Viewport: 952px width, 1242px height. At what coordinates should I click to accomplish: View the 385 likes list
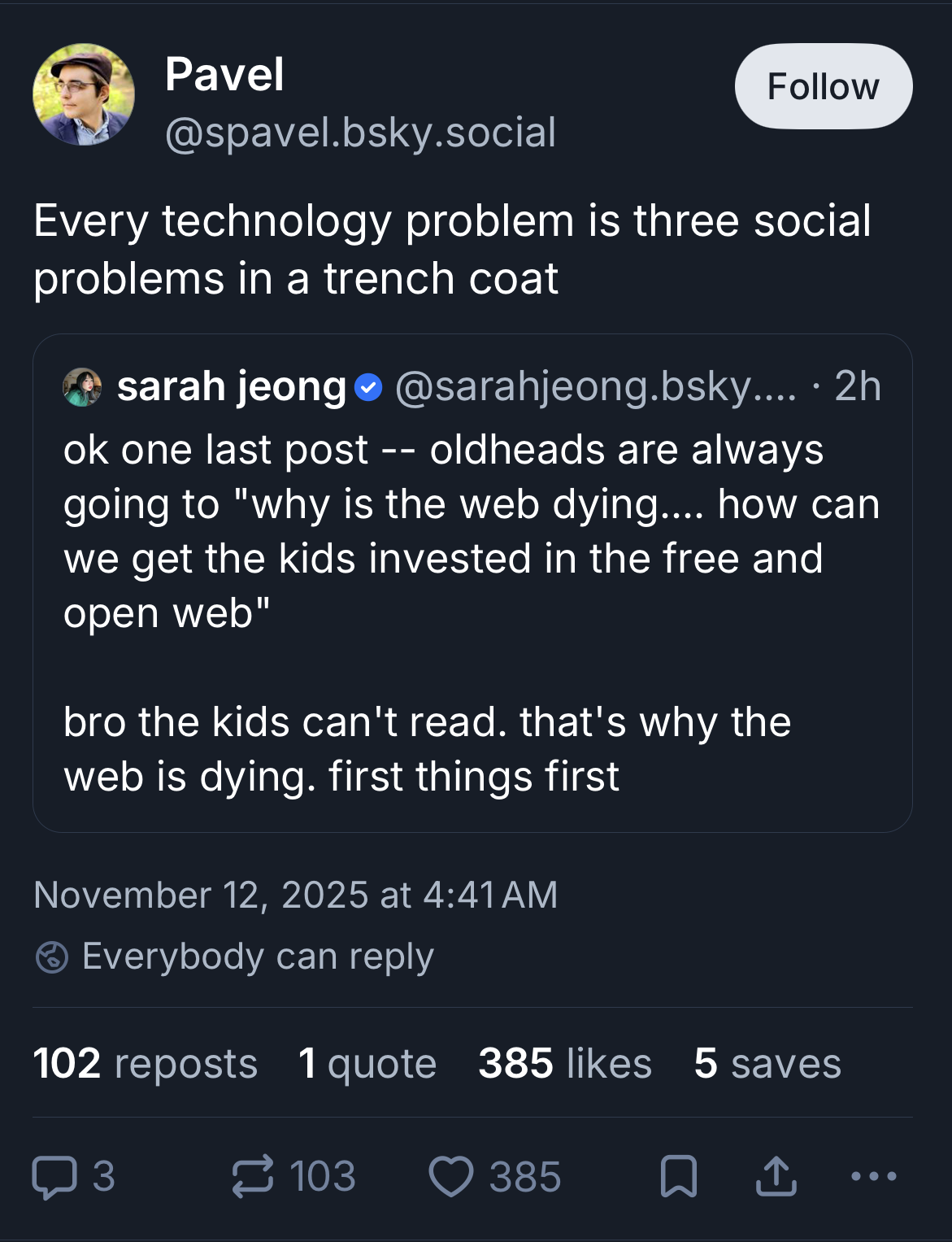pyautogui.click(x=565, y=1063)
